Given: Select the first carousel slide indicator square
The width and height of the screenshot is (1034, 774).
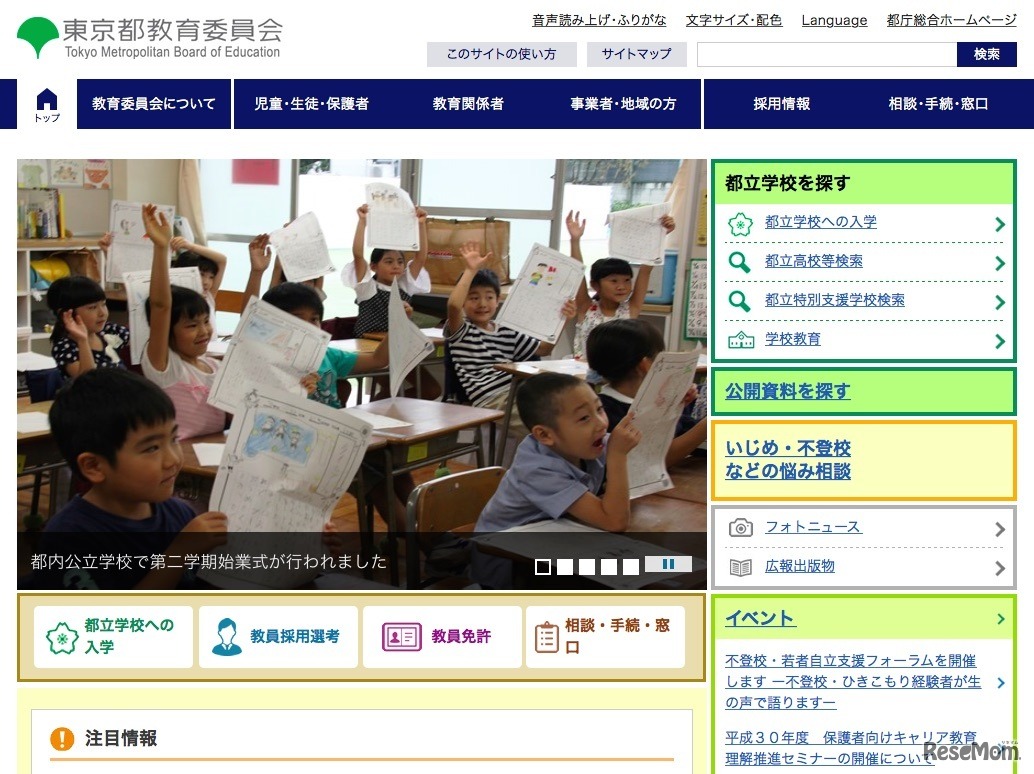Looking at the screenshot, I should (543, 566).
